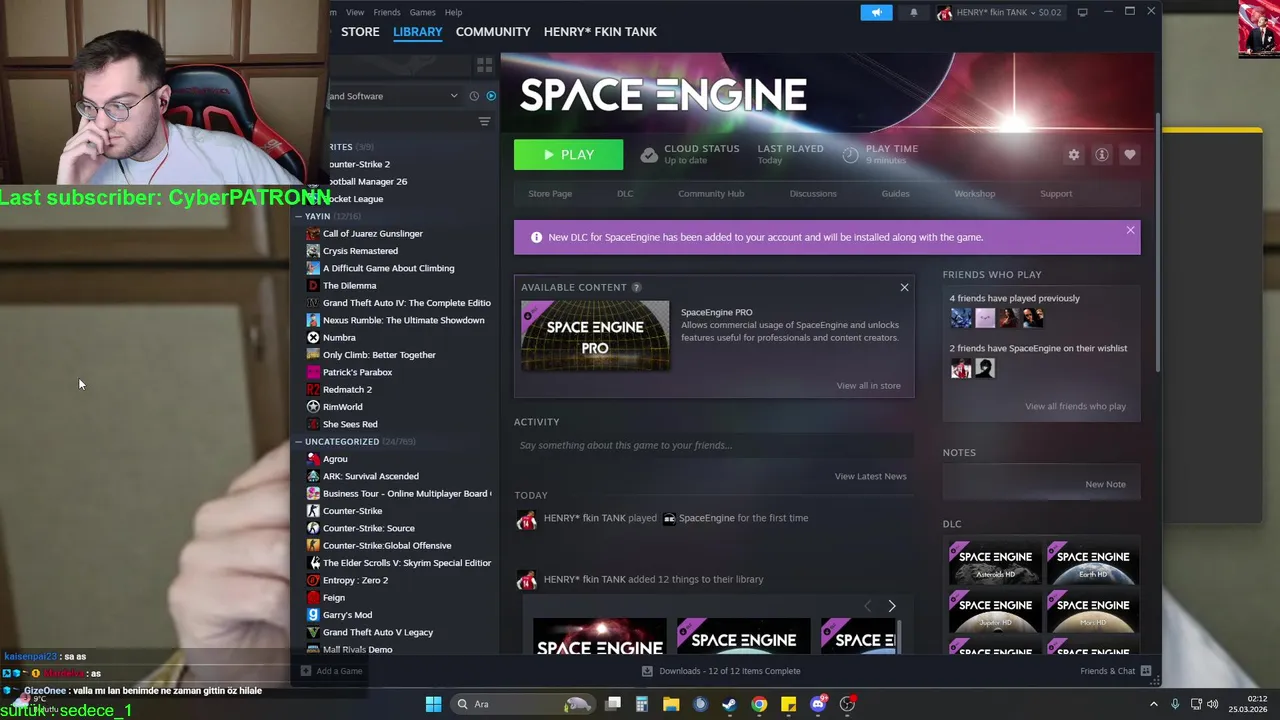
Task: Open Steam from the Windows taskbar
Action: (x=730, y=704)
